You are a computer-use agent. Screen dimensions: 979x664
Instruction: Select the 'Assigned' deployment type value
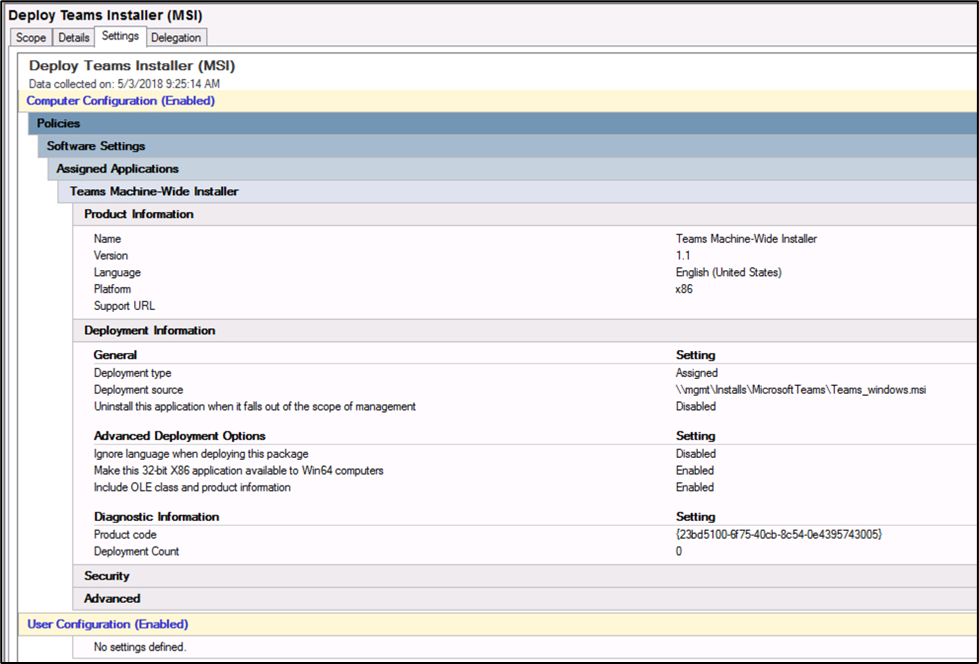point(697,373)
